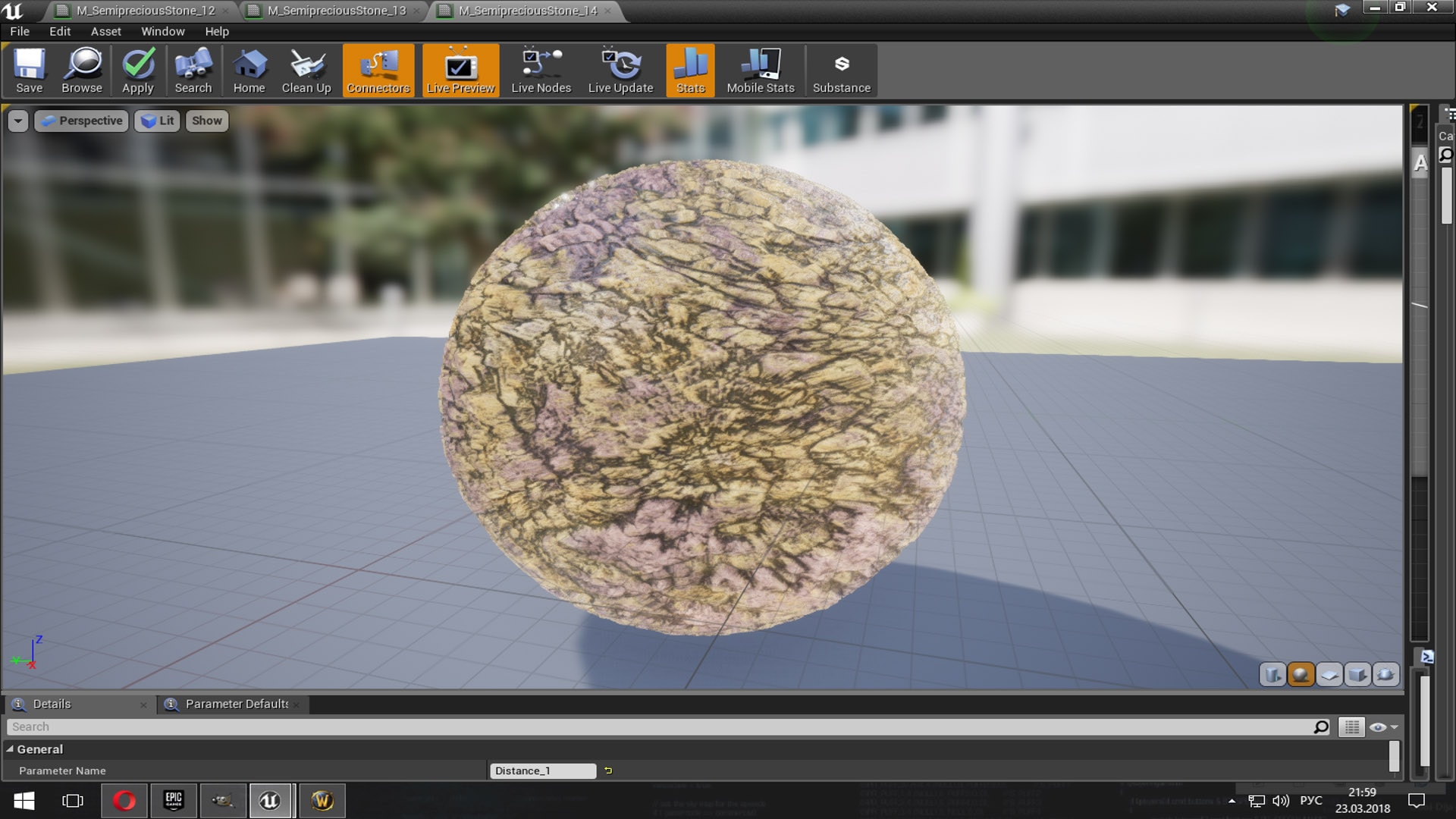Open the Mobile Stats panel
The image size is (1456, 819).
click(x=760, y=70)
